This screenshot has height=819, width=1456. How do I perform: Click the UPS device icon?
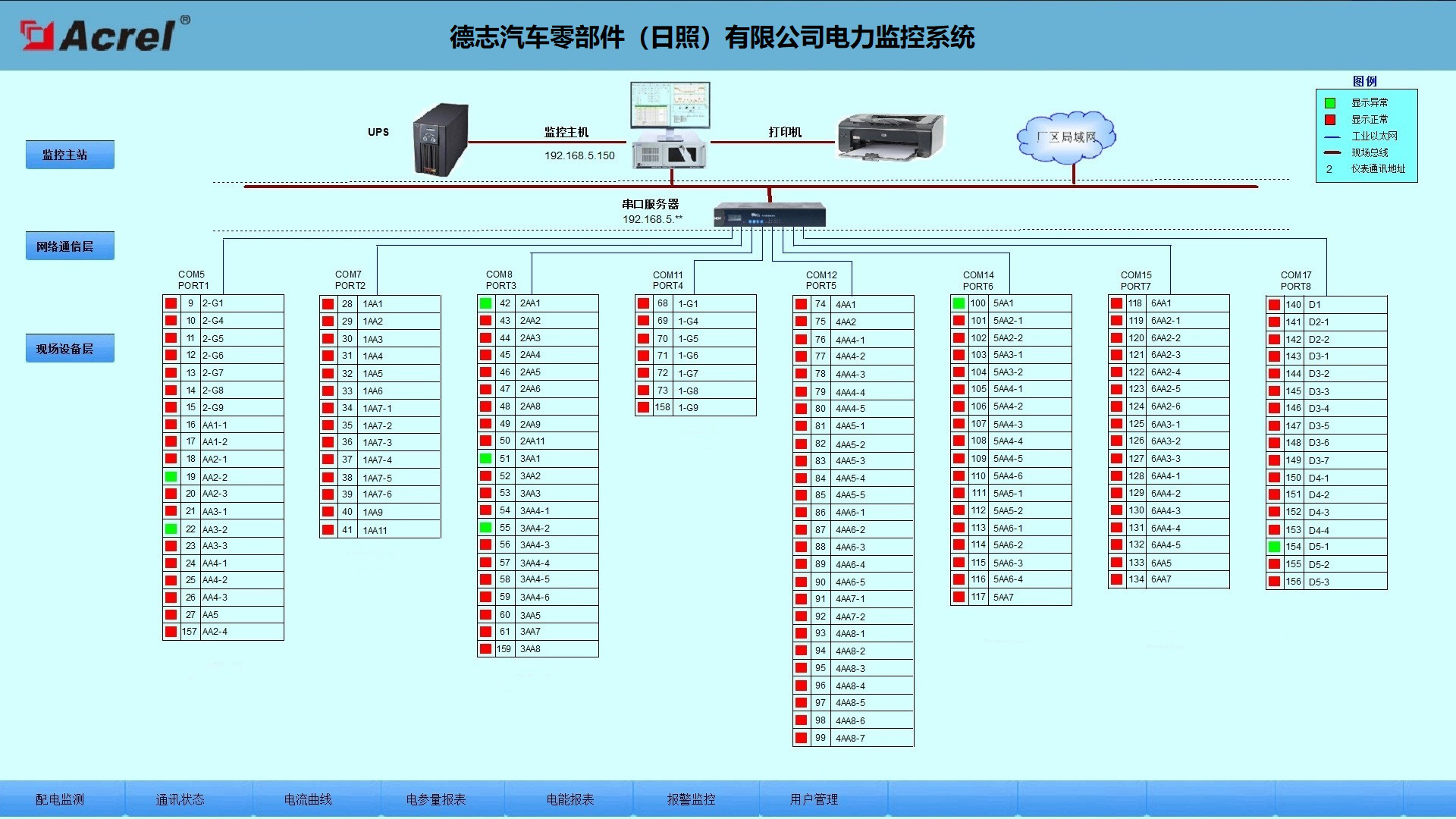point(441,141)
